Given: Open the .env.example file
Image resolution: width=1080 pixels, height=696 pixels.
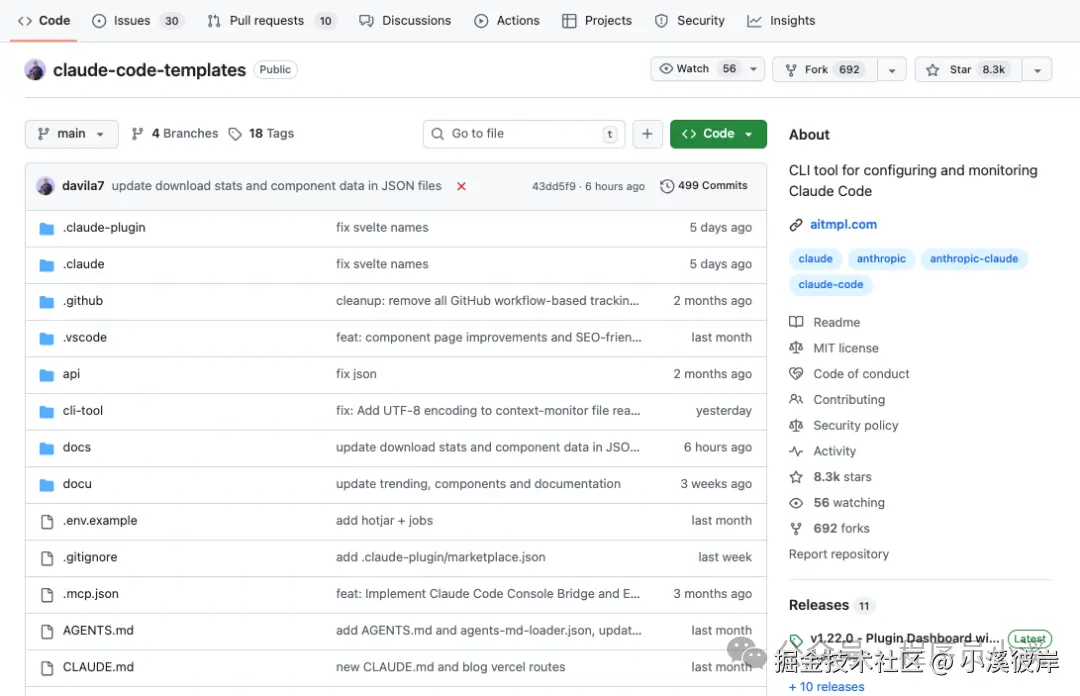Looking at the screenshot, I should pos(101,520).
